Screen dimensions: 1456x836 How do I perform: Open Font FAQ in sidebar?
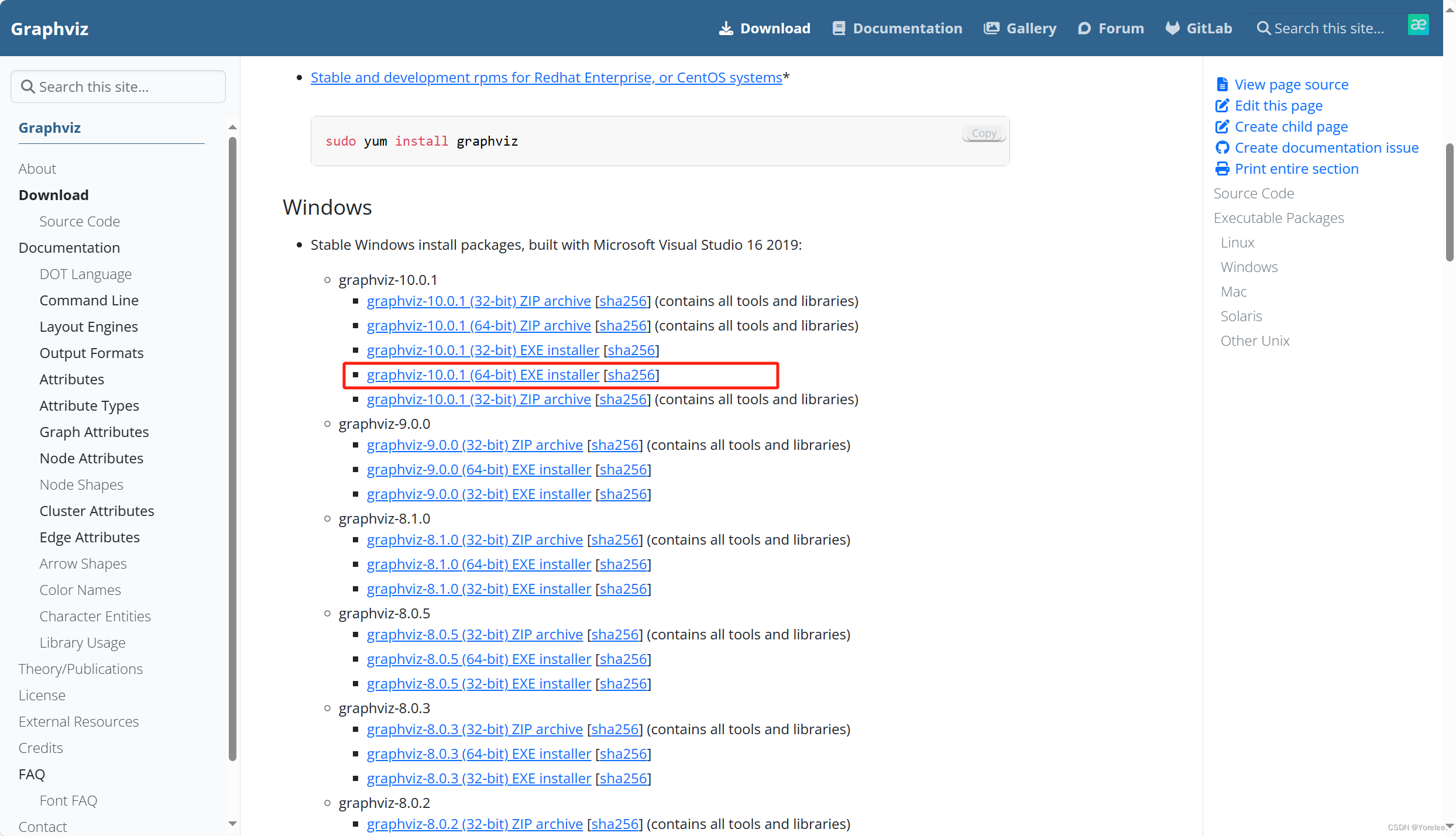pos(68,801)
